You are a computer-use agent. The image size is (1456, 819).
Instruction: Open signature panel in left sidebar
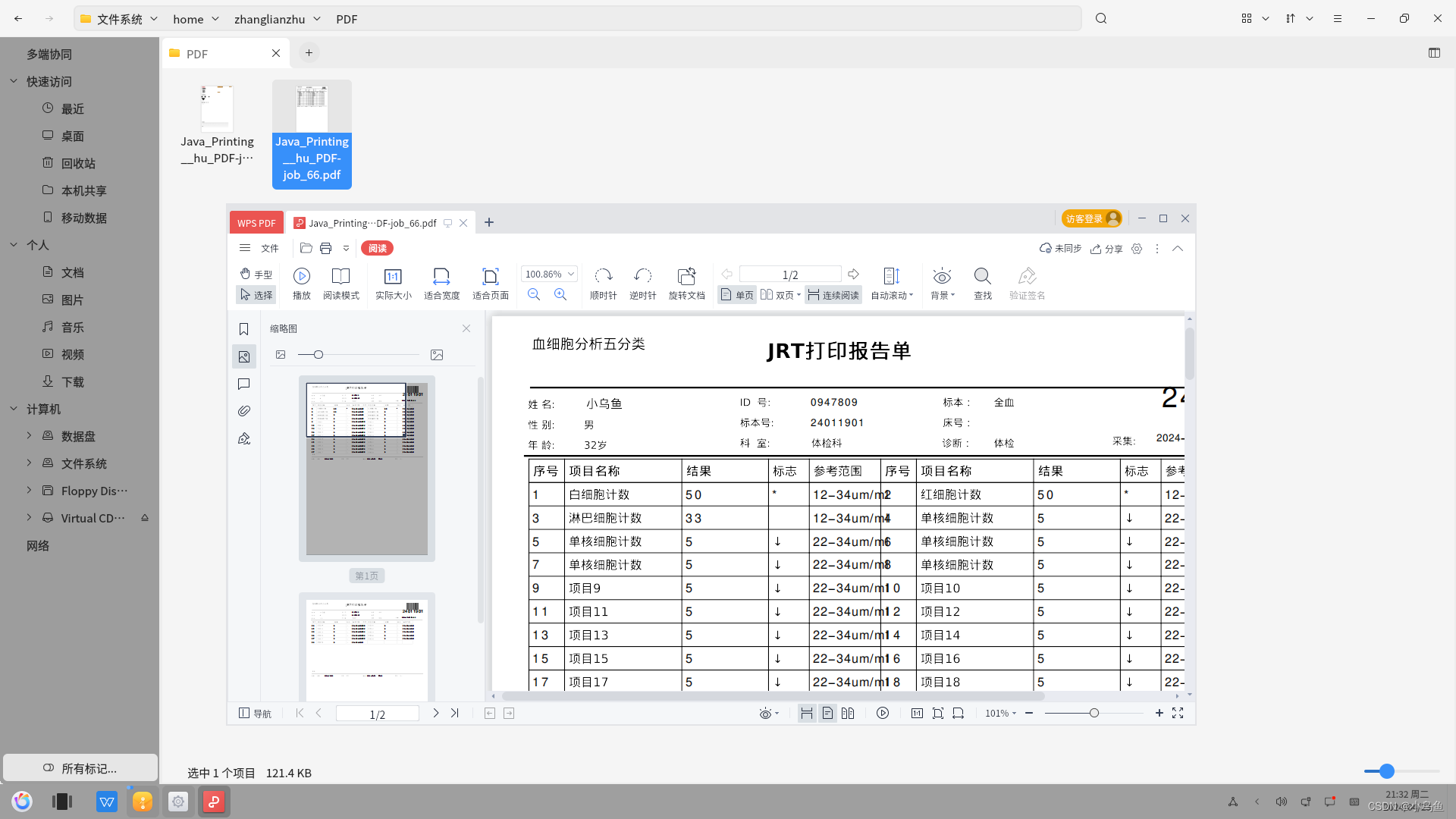243,438
